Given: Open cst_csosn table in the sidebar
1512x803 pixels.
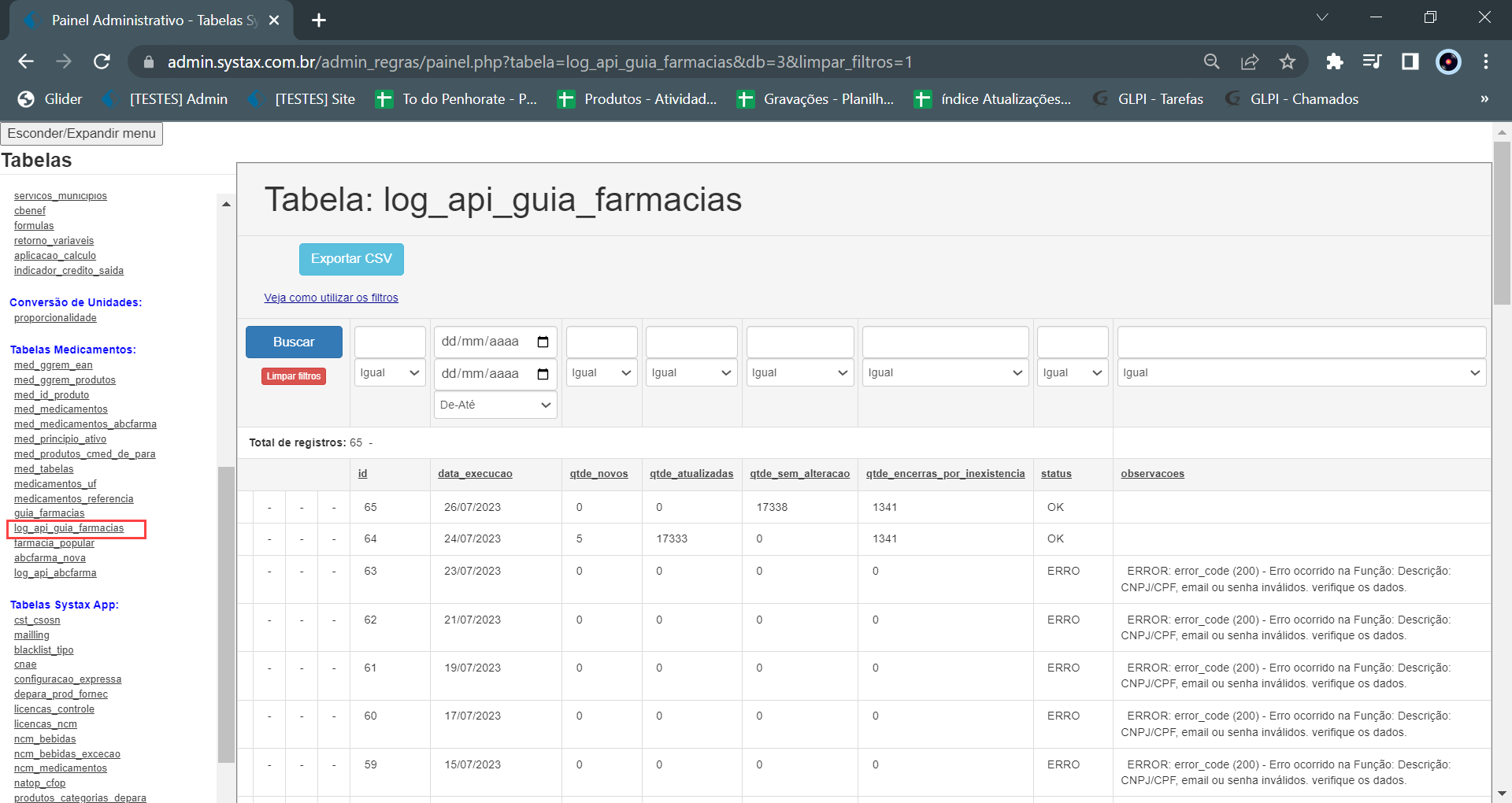Looking at the screenshot, I should tap(37, 620).
